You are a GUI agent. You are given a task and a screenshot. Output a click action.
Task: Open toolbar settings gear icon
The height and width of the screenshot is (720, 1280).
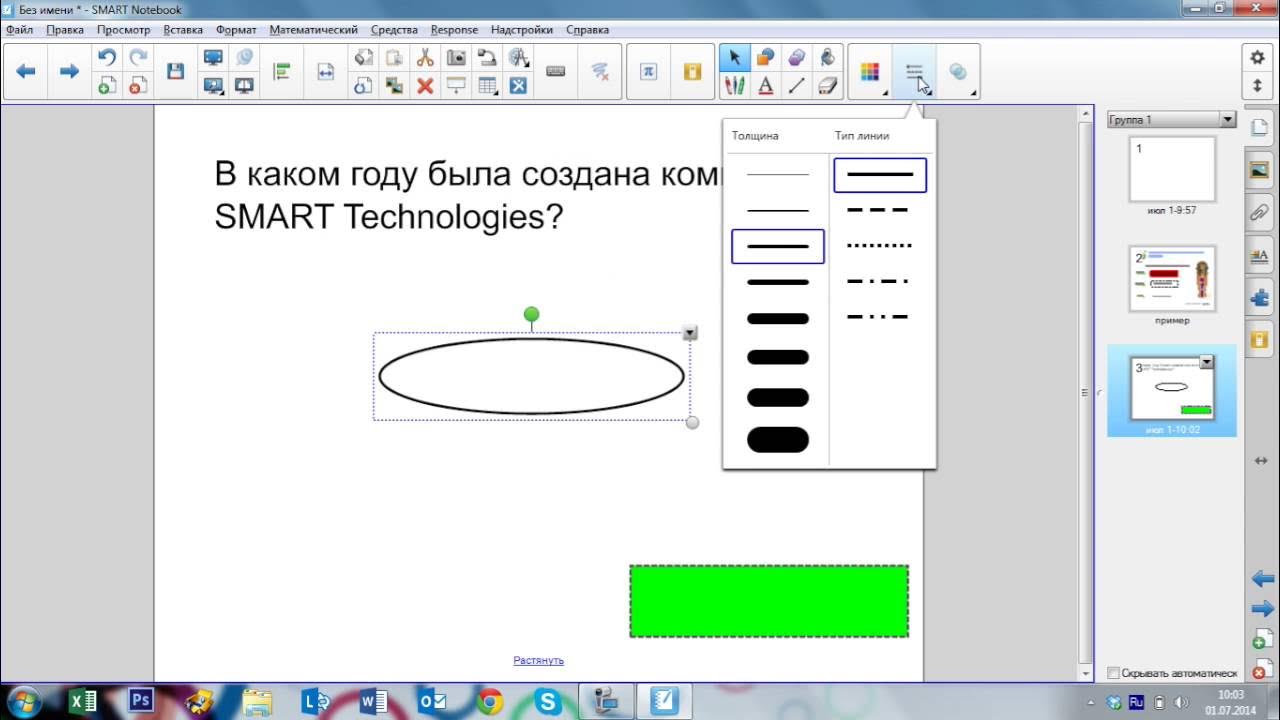click(1258, 58)
